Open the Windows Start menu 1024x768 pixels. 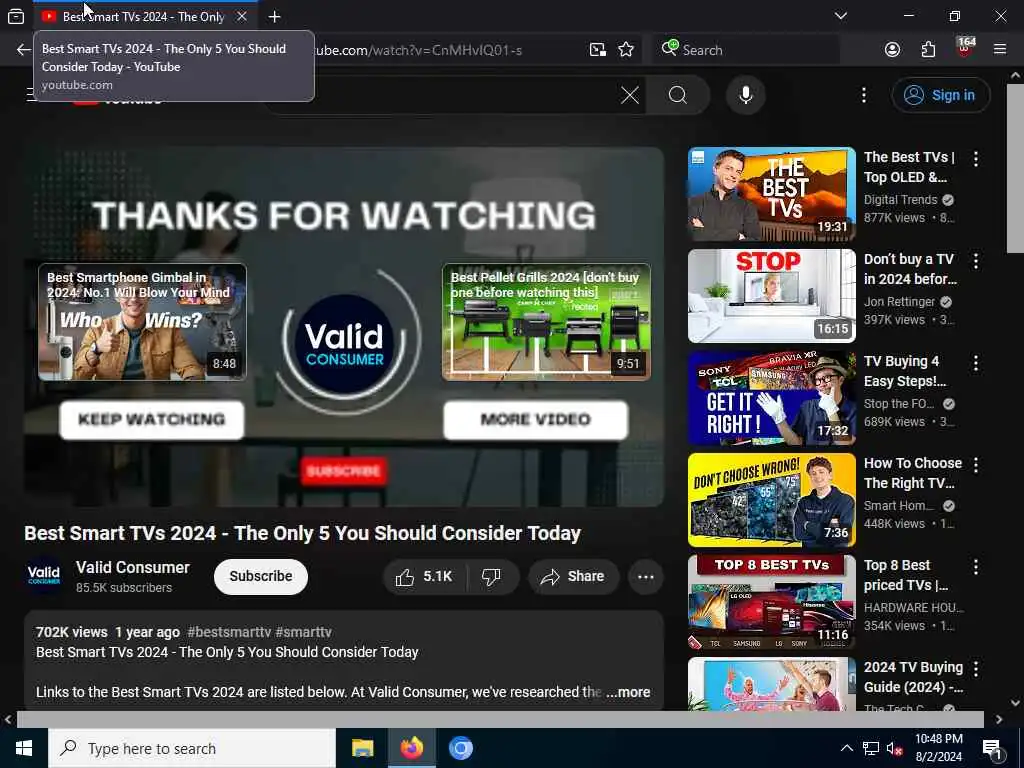coord(24,748)
